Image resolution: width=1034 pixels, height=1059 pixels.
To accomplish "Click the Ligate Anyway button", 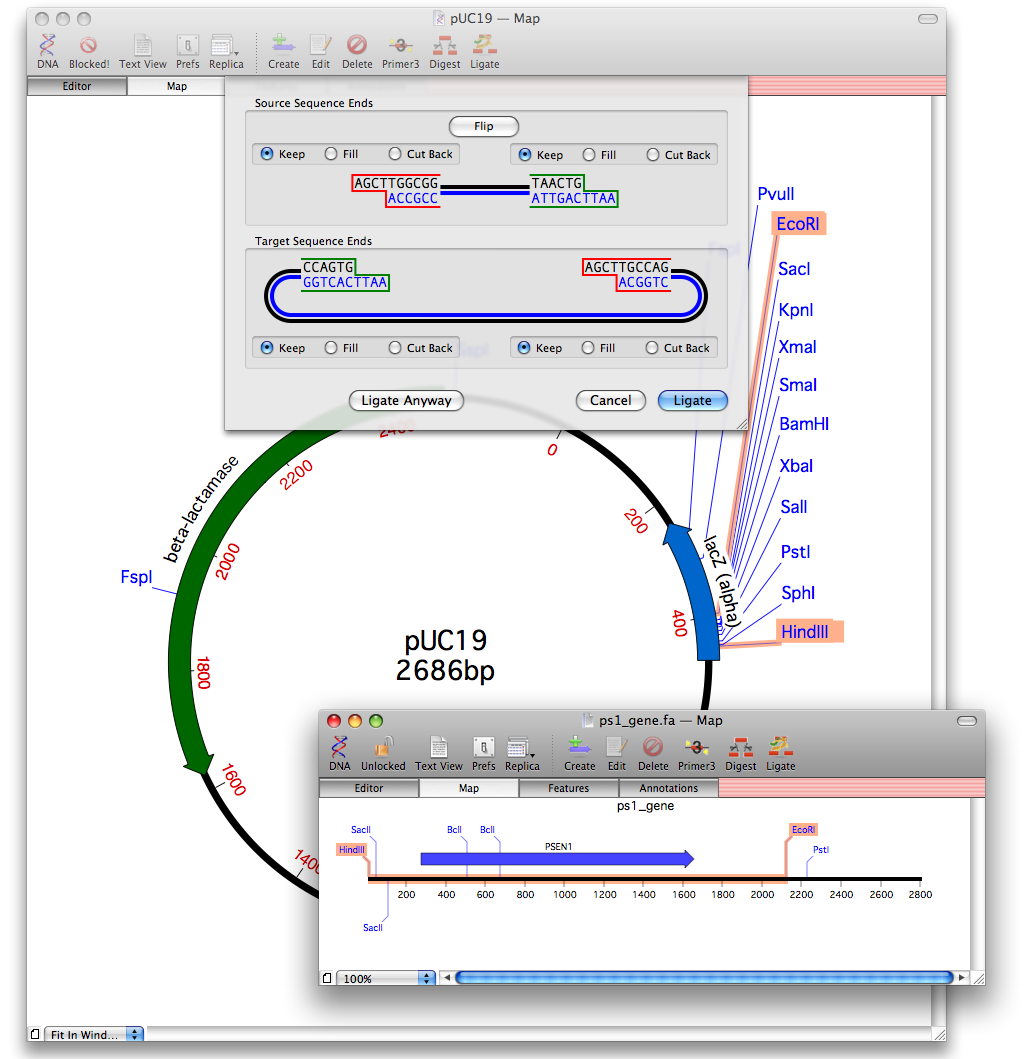I will pos(406,400).
